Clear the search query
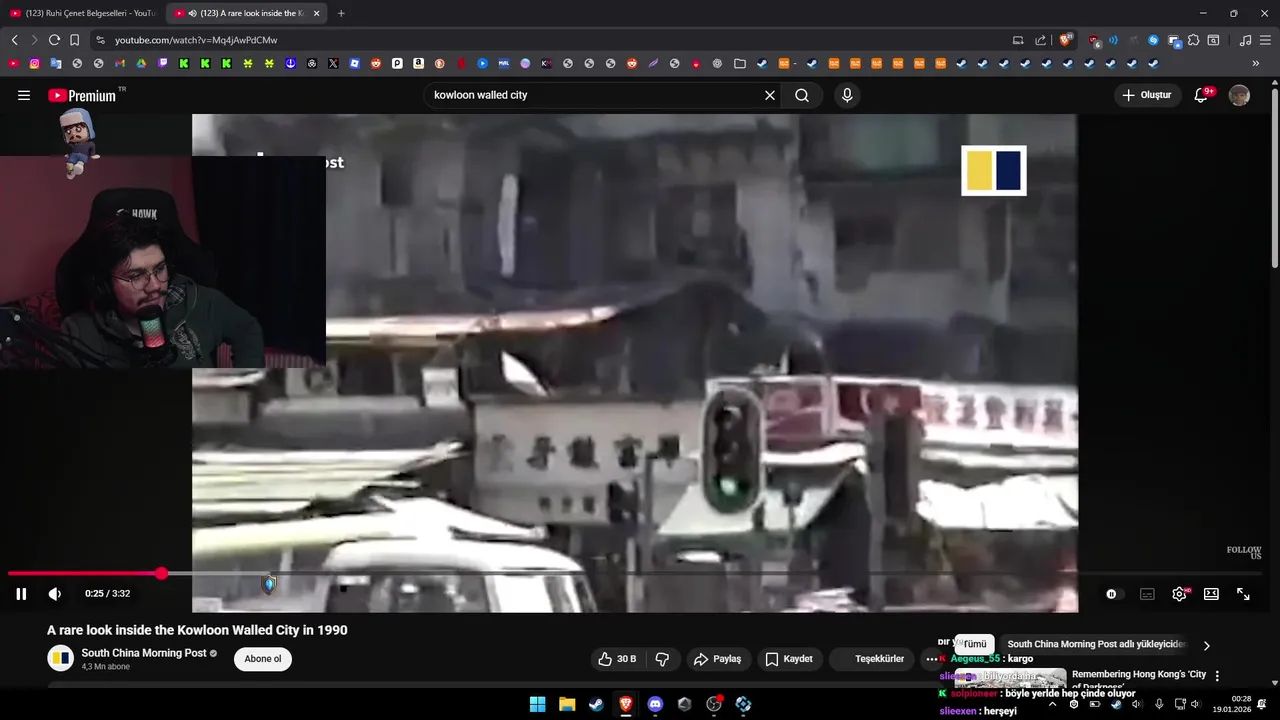1280x720 pixels. point(770,95)
